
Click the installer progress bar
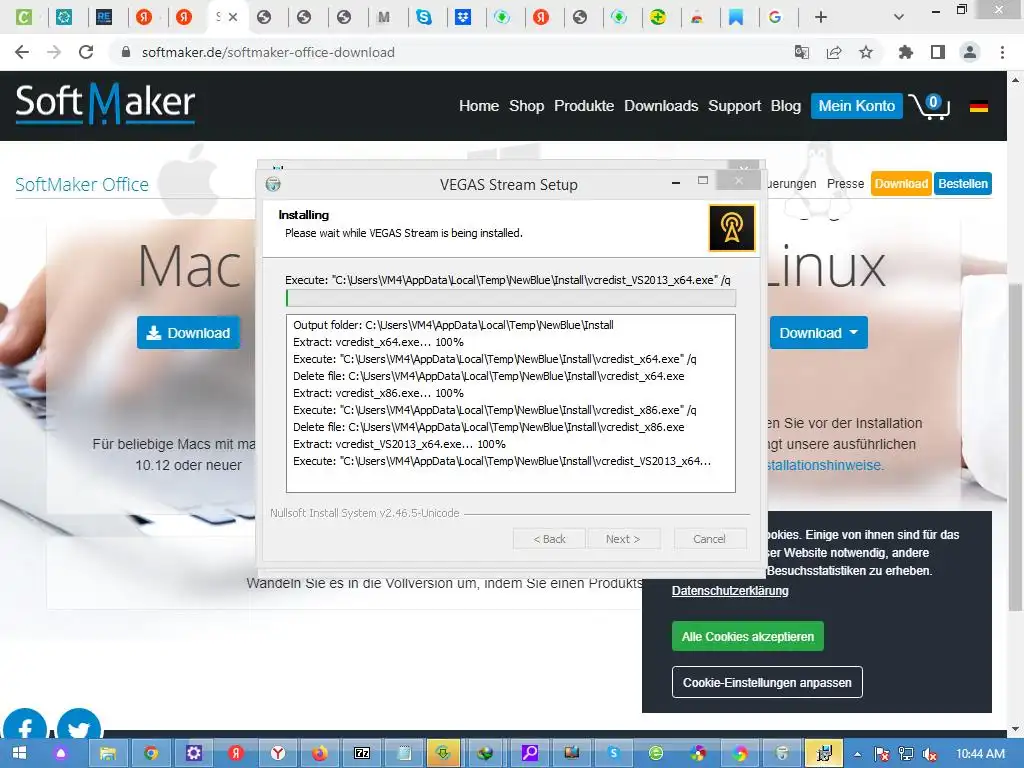click(511, 298)
